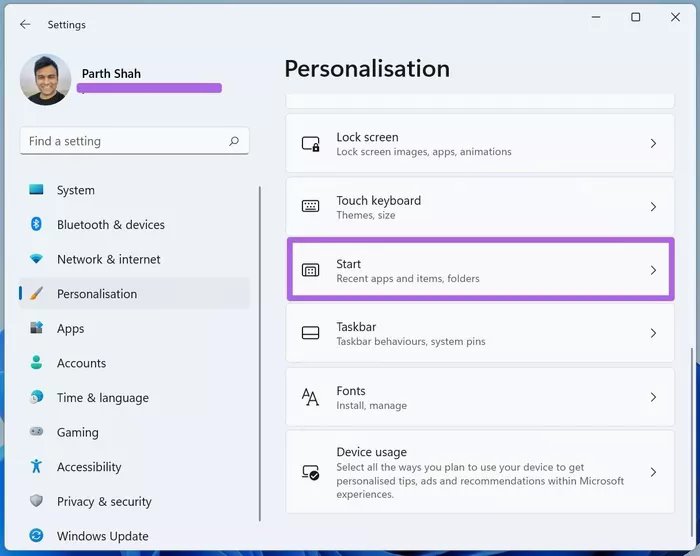
Task: Open Accessibility settings
Action: [134, 467]
